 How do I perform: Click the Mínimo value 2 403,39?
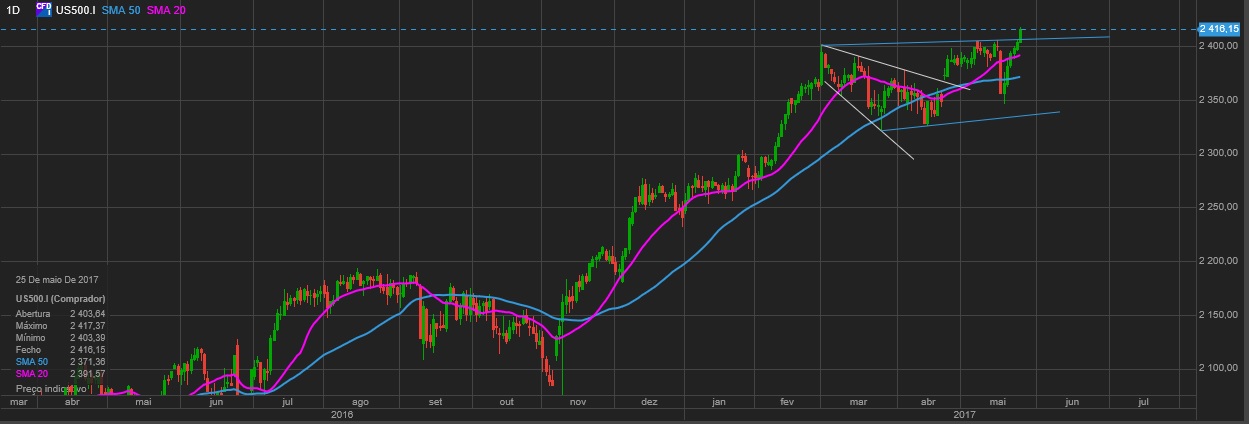pos(88,339)
